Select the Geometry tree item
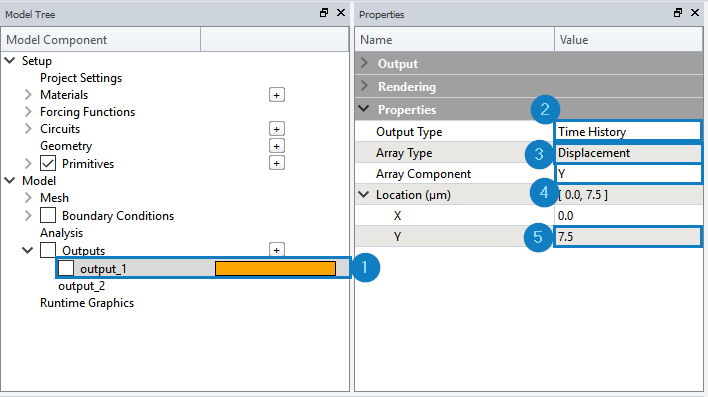The image size is (708, 397). pyautogui.click(x=66, y=146)
